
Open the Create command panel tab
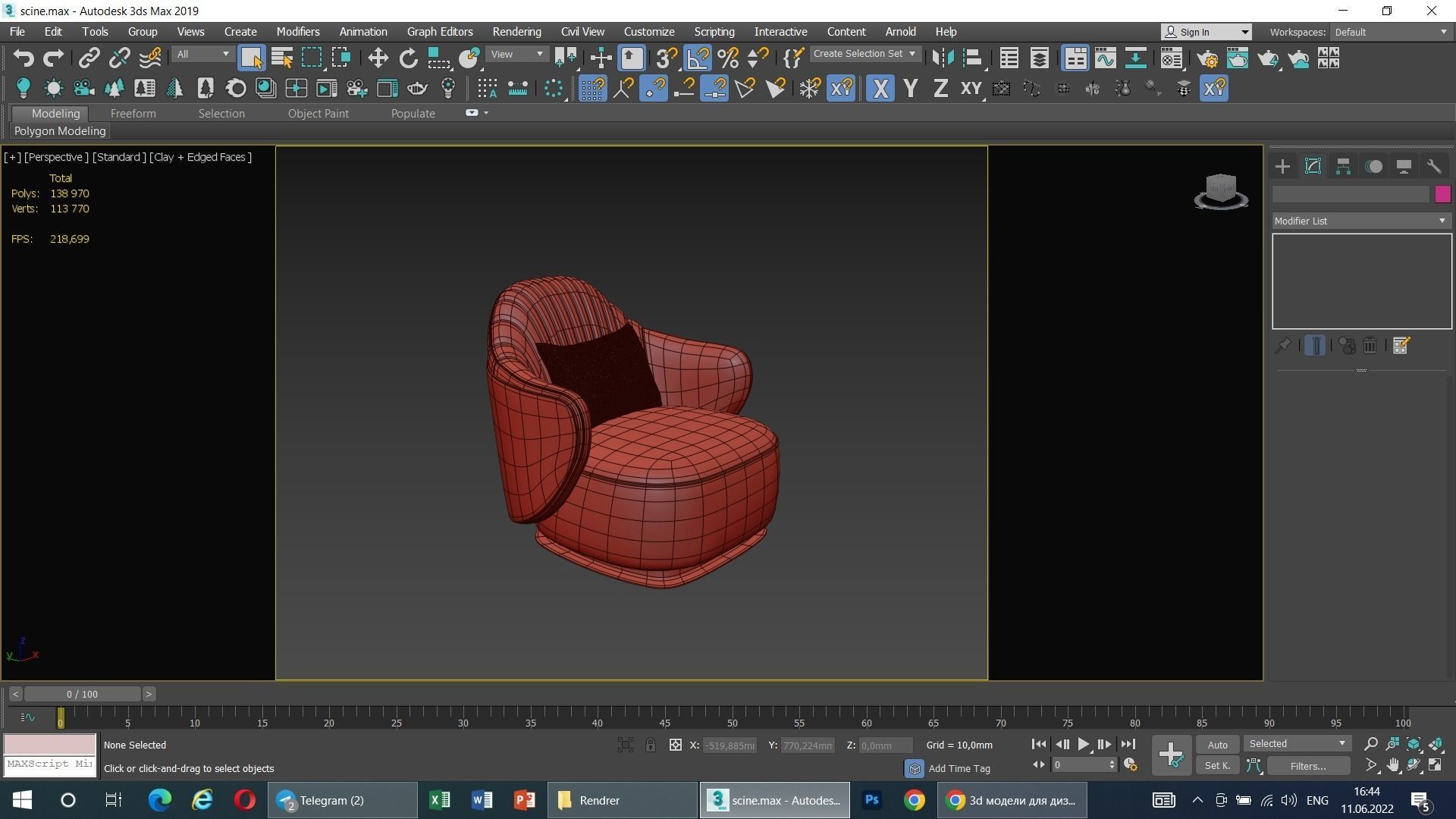coord(1282,167)
